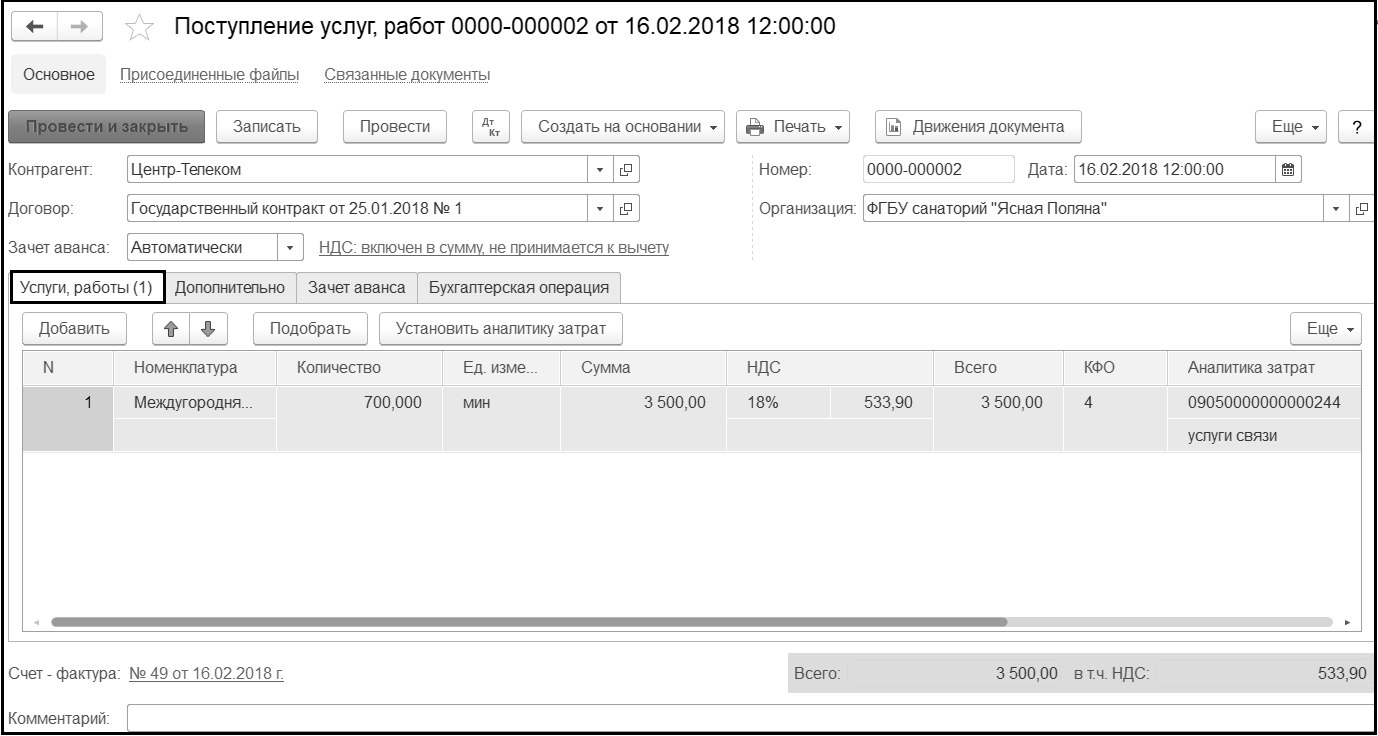Viewport: 1378px width, 736px height.
Task: Select unit cell мин
Action: click(501, 403)
